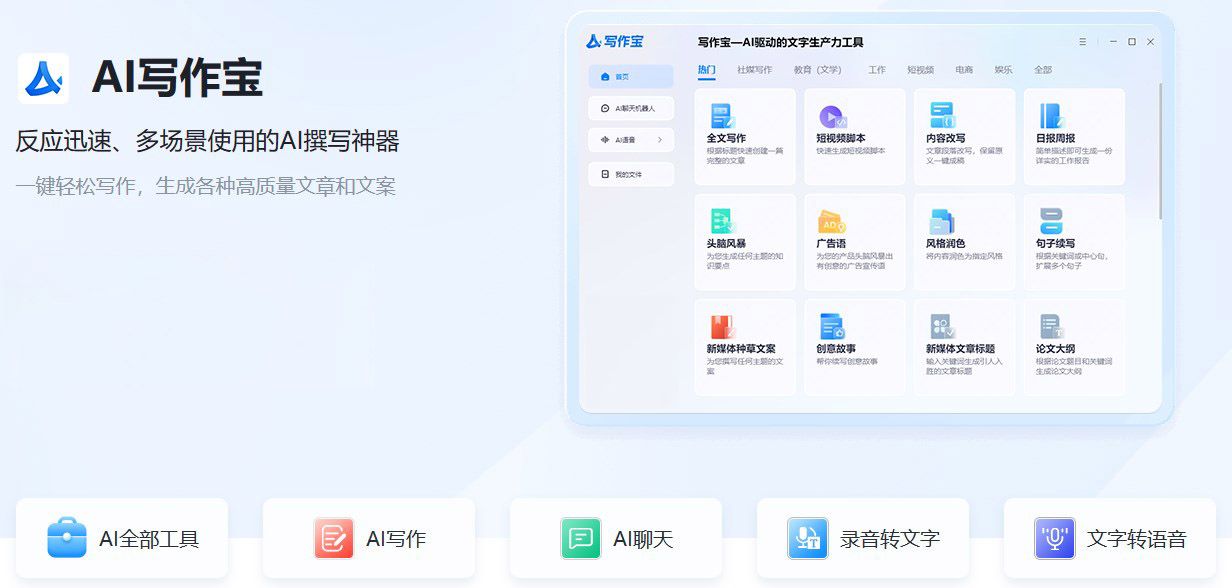Click the AI聊天 button label
1232x588 pixels.
pyautogui.click(x=643, y=539)
